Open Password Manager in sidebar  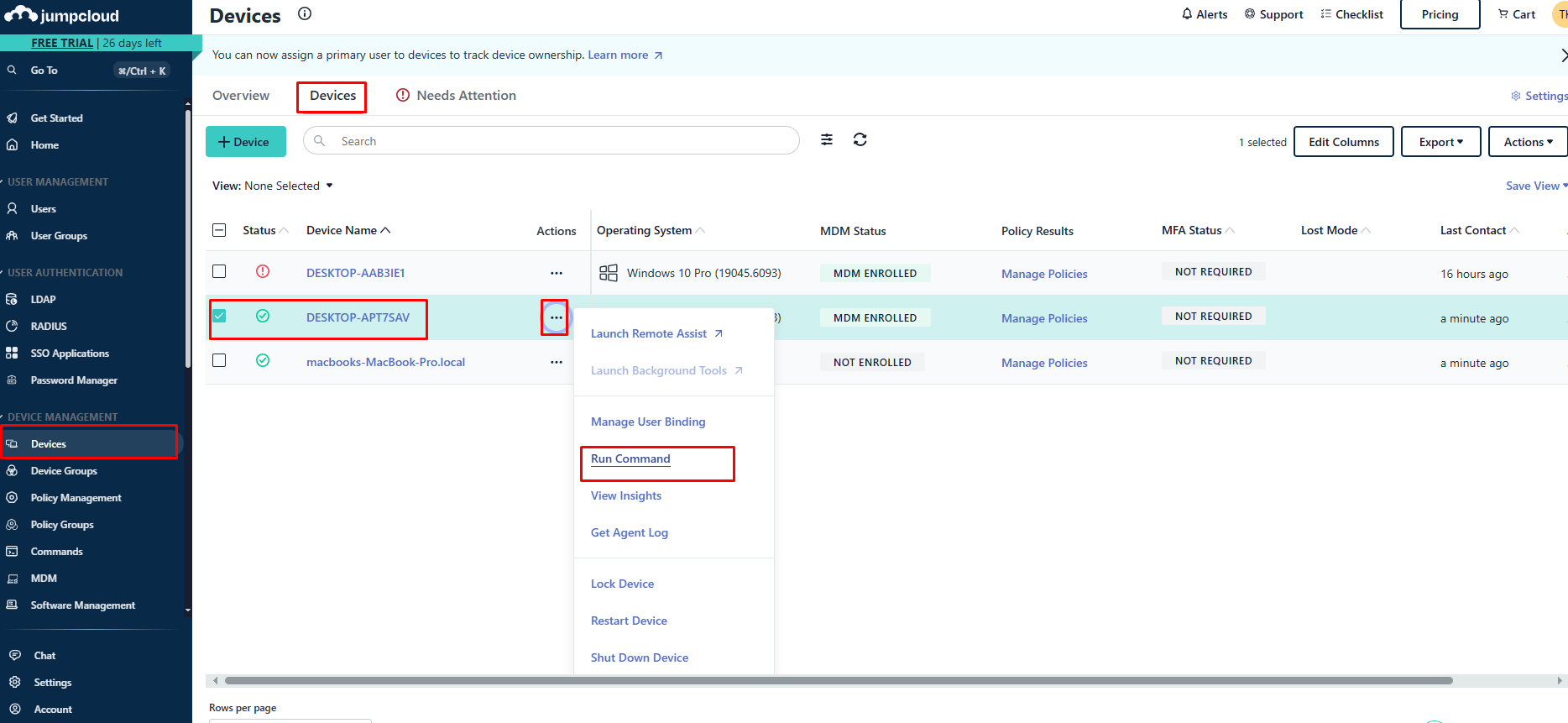pos(74,380)
